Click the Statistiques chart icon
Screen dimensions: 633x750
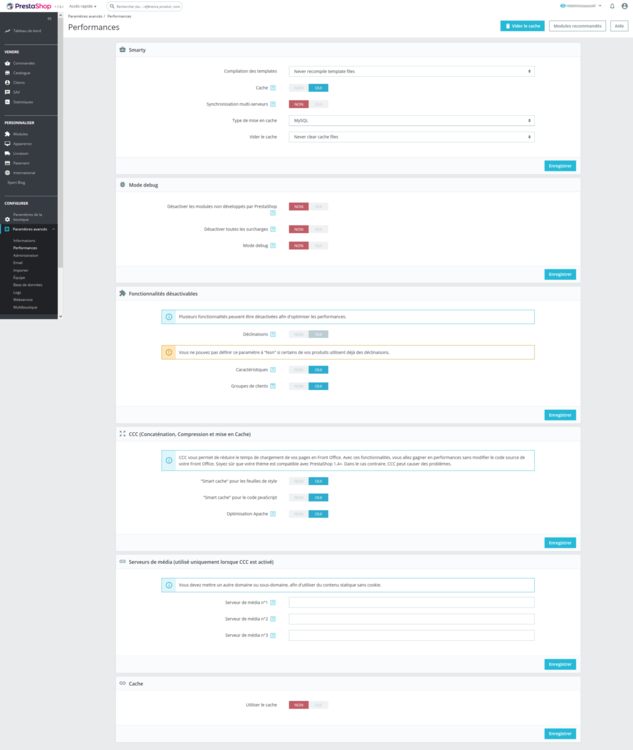[7, 102]
